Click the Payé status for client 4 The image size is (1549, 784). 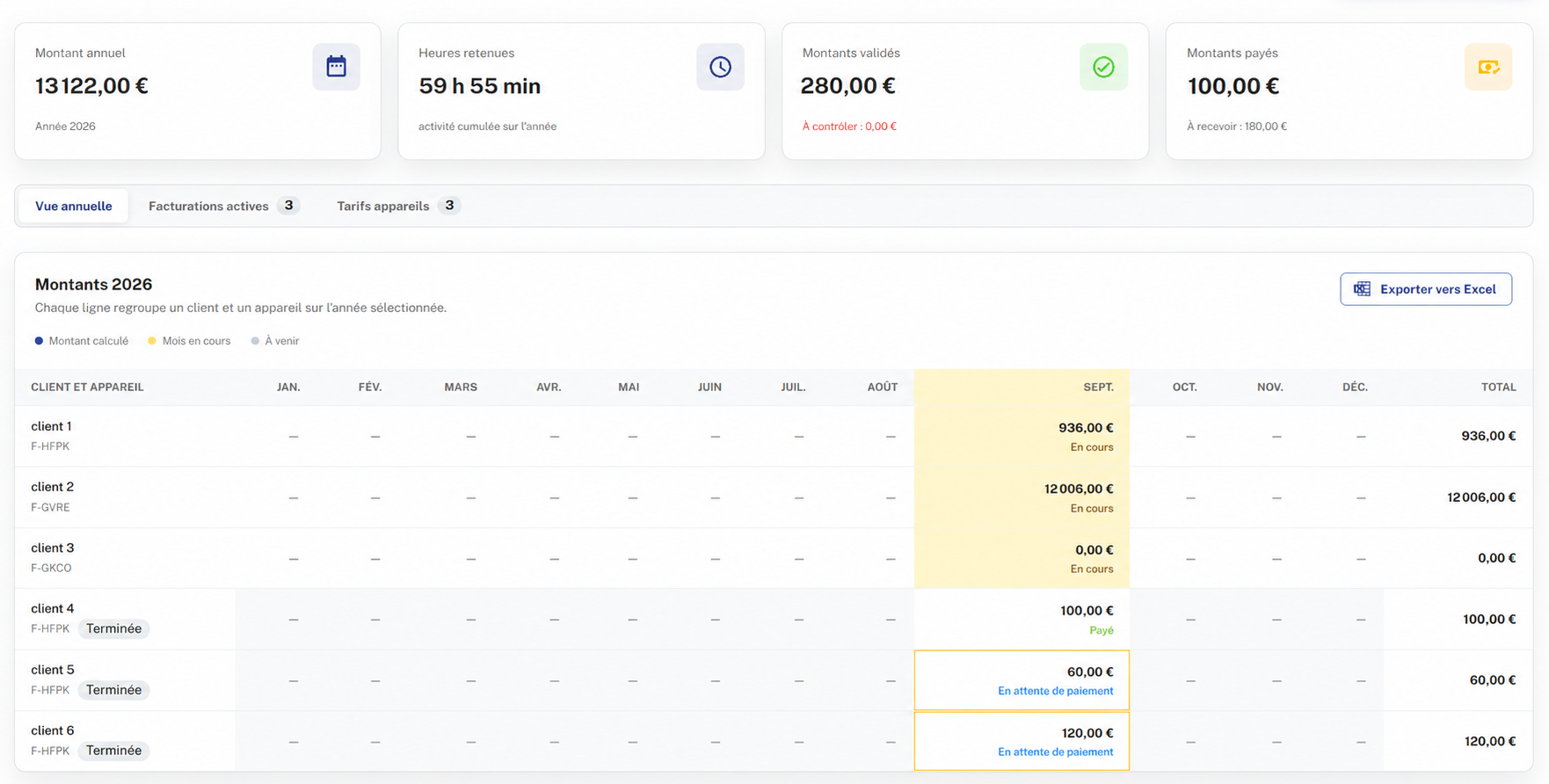pos(1102,630)
